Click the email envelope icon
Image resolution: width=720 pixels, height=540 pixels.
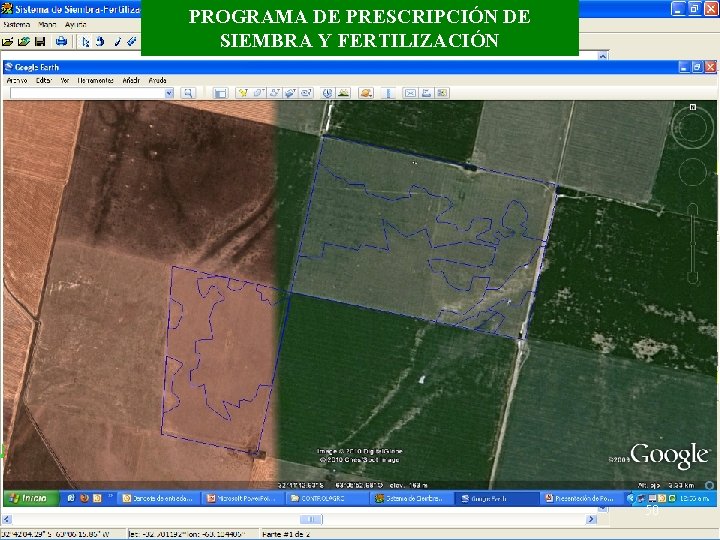pos(410,93)
